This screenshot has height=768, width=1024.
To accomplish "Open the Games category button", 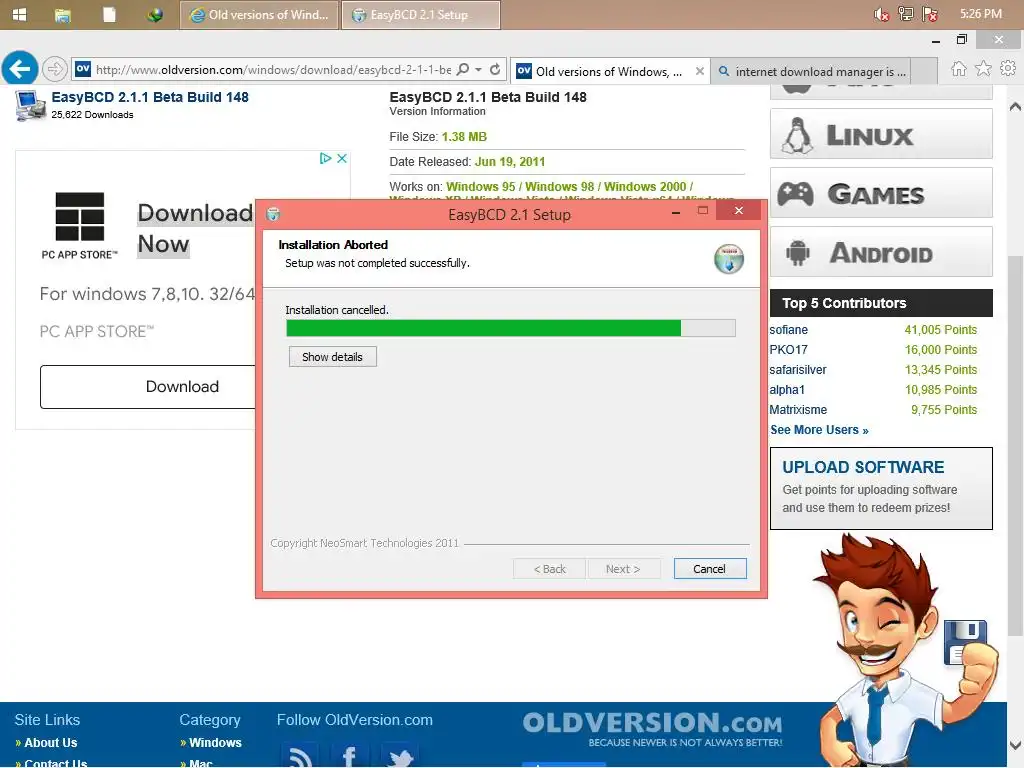I will click(881, 193).
